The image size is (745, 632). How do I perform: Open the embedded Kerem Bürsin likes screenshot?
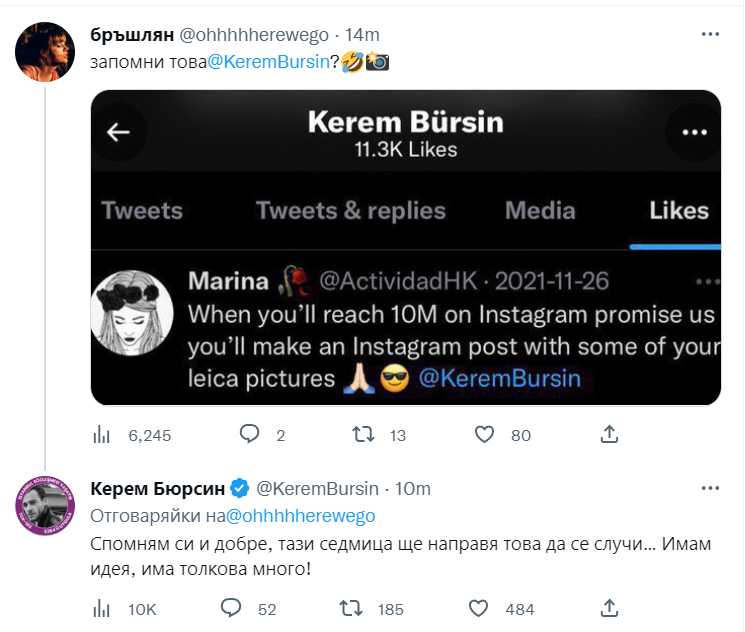(405, 247)
